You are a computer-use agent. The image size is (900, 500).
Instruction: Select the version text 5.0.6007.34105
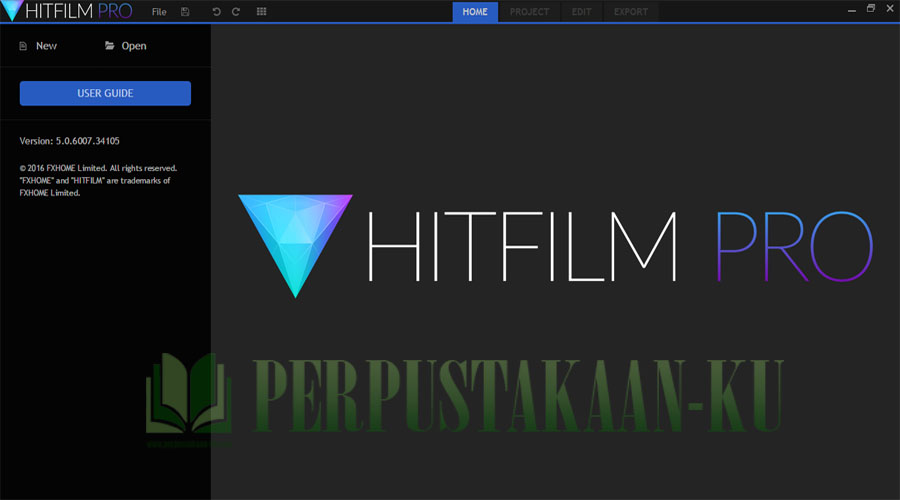point(87,141)
